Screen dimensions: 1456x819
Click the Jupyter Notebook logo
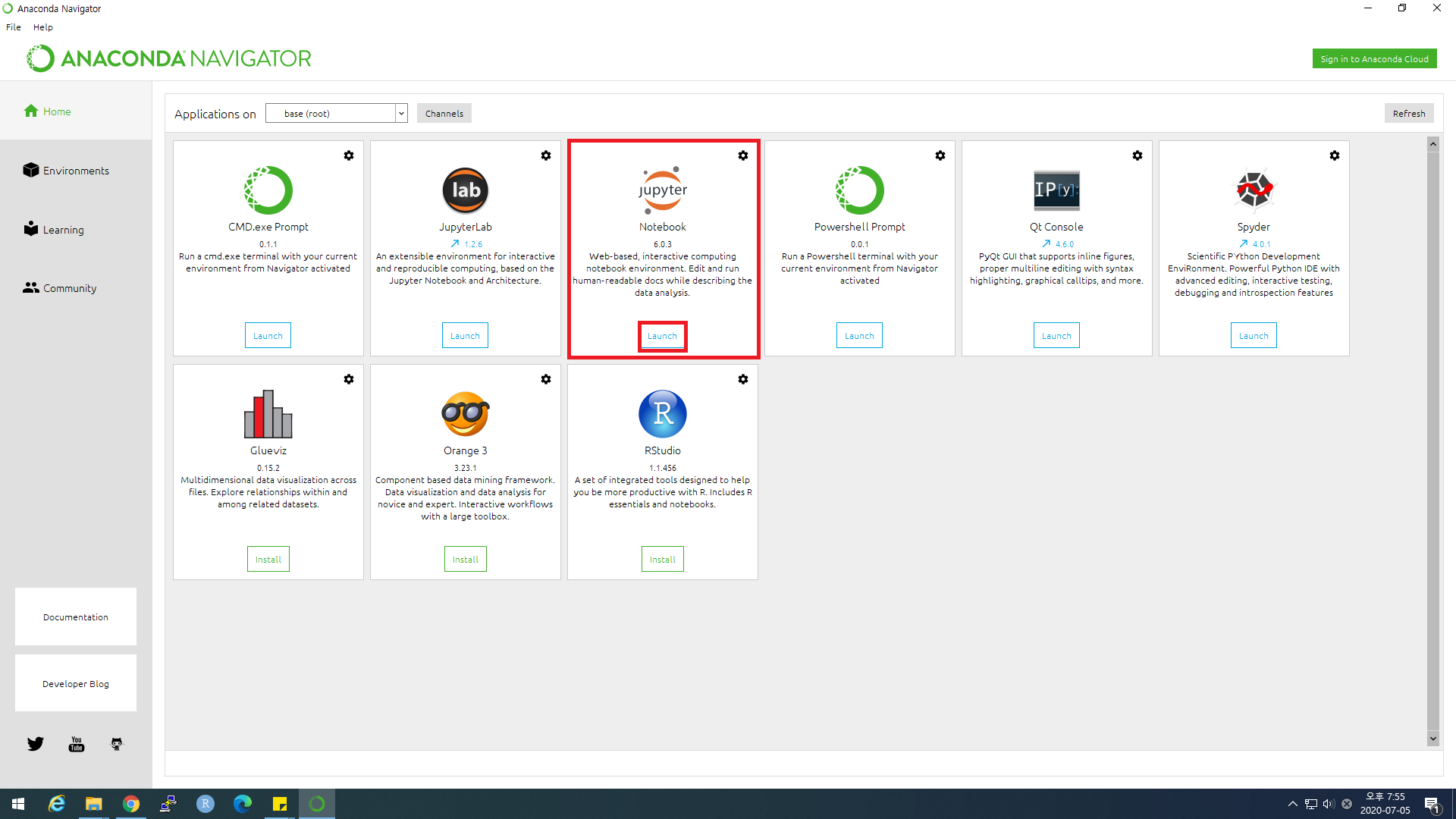tap(663, 190)
